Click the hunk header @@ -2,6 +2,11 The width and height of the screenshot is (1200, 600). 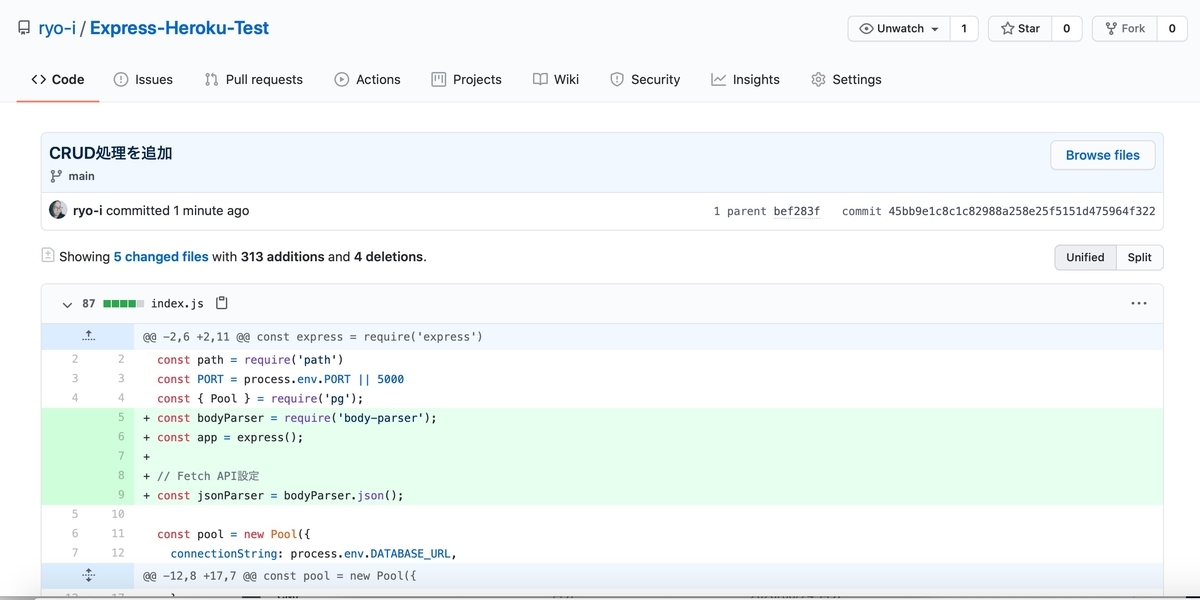click(x=313, y=337)
